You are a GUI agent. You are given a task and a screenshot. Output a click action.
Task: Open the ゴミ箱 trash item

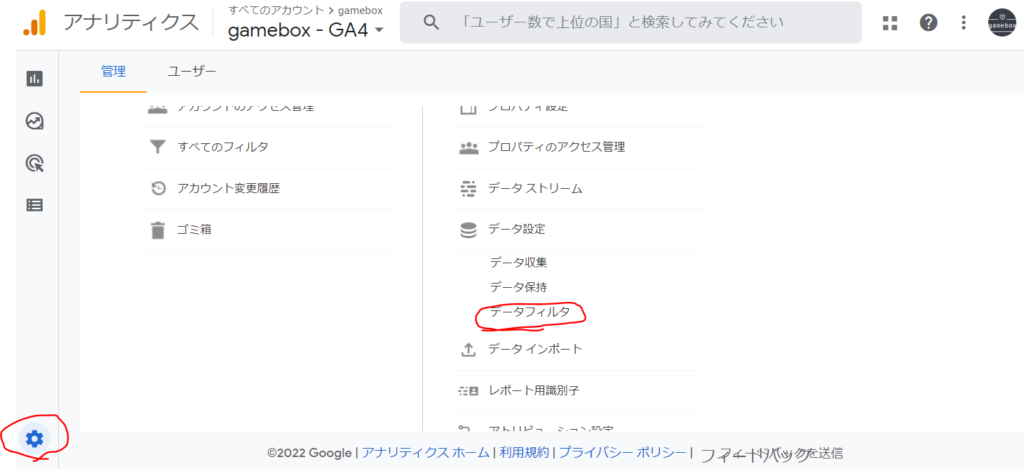coord(194,229)
